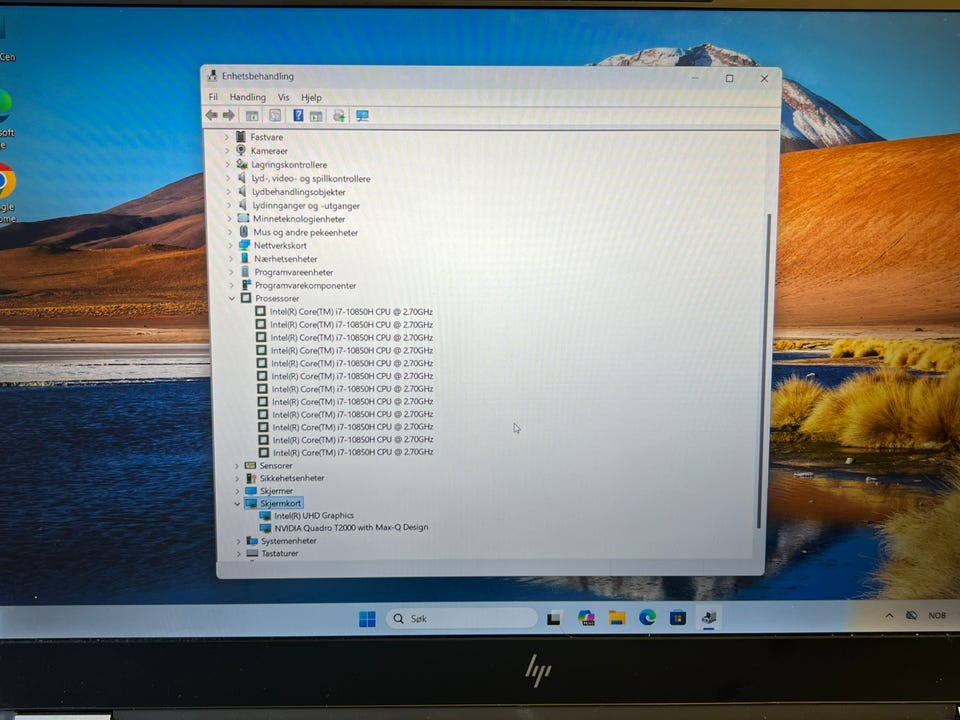Open the Windows Start button
This screenshot has height=720, width=960.
[367, 619]
